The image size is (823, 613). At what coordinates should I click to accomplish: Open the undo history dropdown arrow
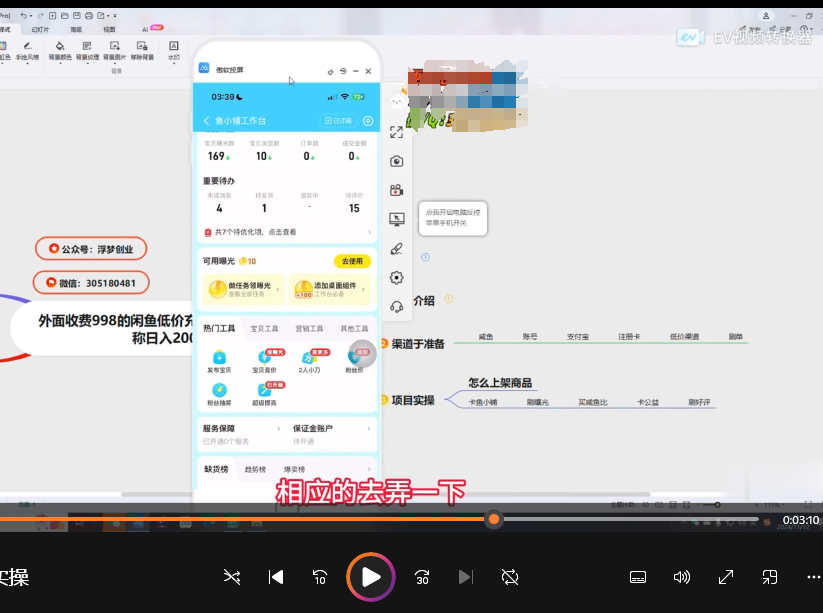coord(31,16)
